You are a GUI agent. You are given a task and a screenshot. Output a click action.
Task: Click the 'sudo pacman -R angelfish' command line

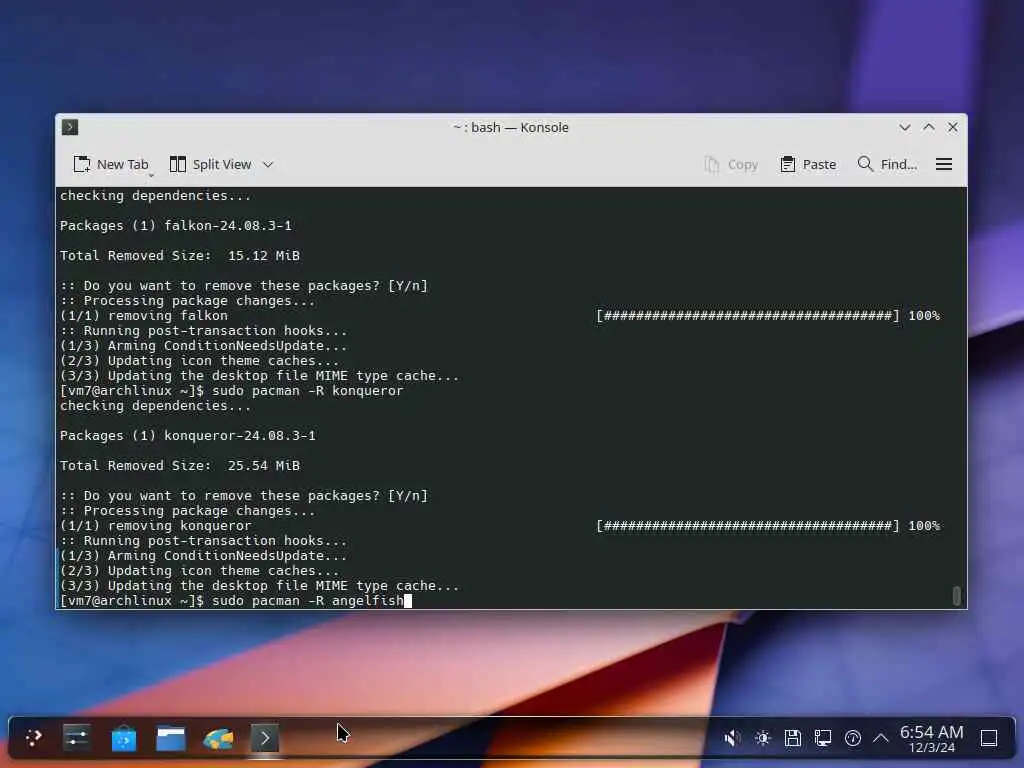pos(308,601)
